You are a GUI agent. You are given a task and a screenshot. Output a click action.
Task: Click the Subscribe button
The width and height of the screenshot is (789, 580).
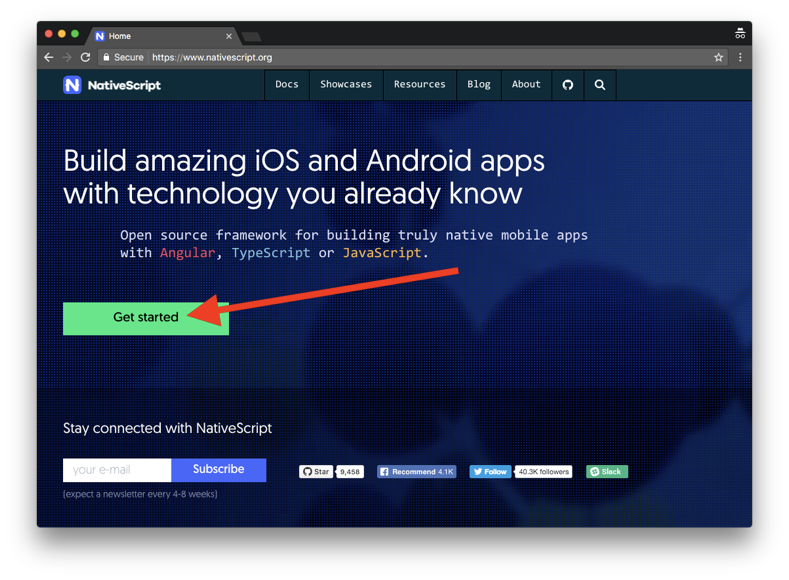(219, 470)
